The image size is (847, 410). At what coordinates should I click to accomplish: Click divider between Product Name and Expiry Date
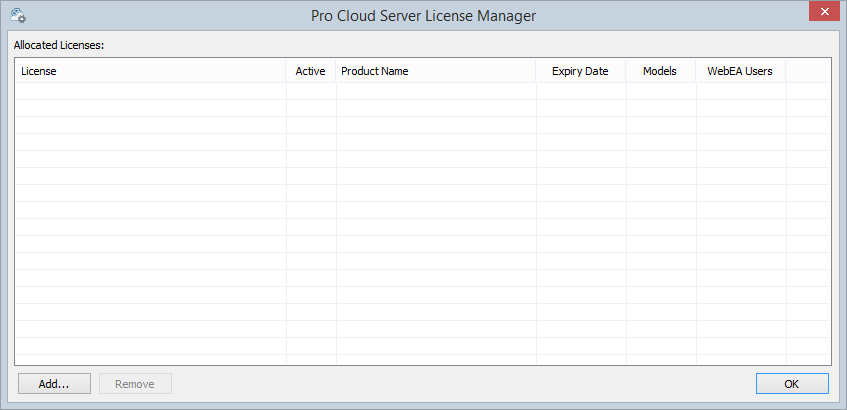[536, 71]
